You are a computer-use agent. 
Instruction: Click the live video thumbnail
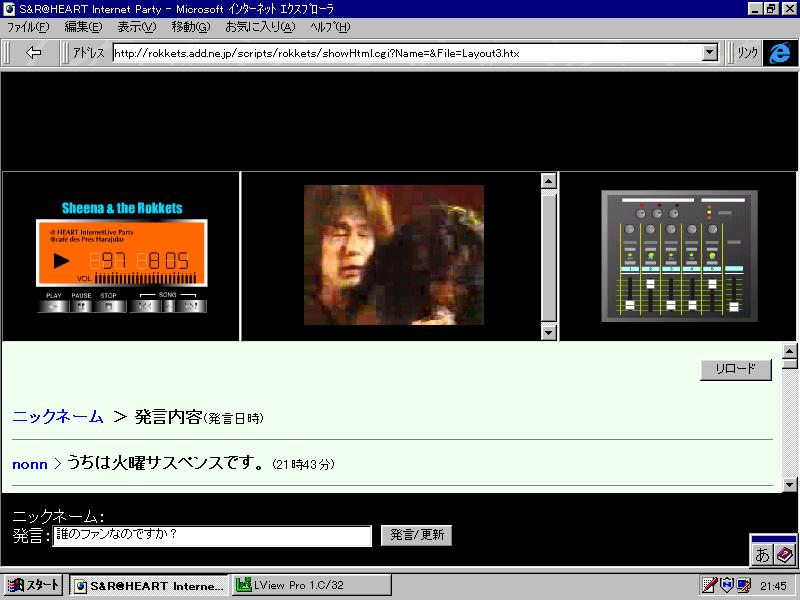pos(393,255)
